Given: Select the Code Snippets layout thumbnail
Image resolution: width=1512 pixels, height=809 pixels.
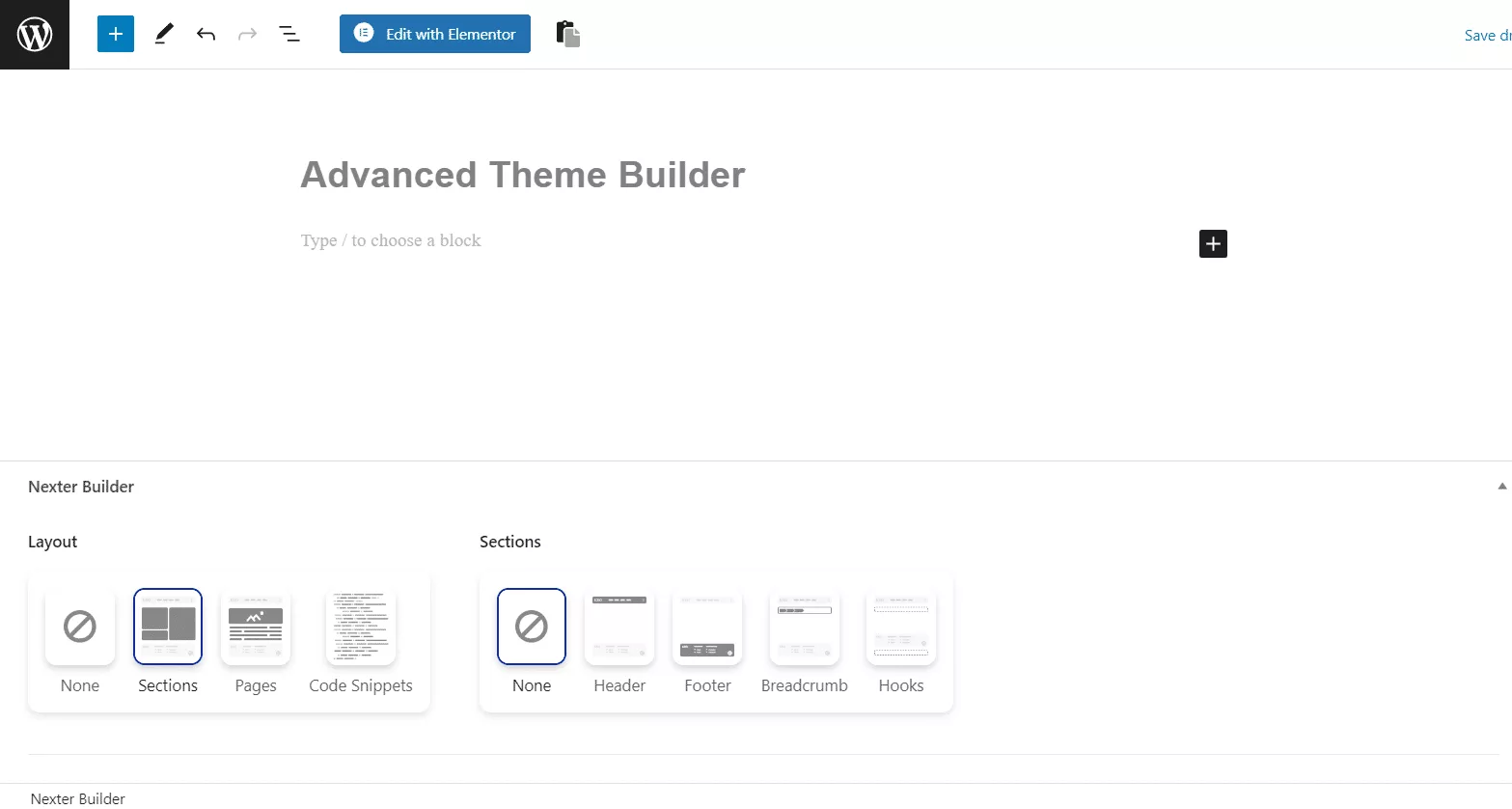Looking at the screenshot, I should coord(361,627).
